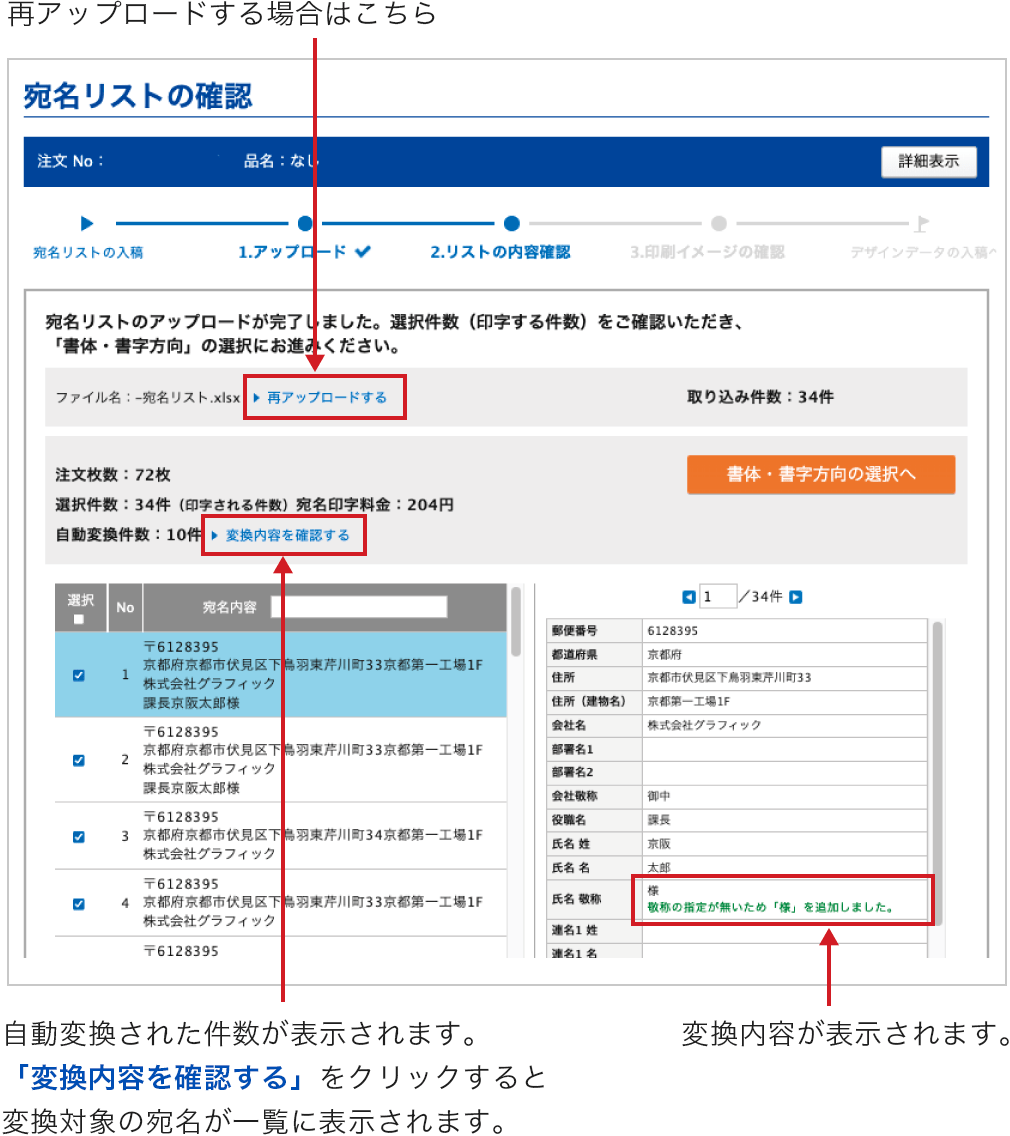Click the 2.リストの内容確認 step circle
The width and height of the screenshot is (1010, 1136).
coord(511,224)
